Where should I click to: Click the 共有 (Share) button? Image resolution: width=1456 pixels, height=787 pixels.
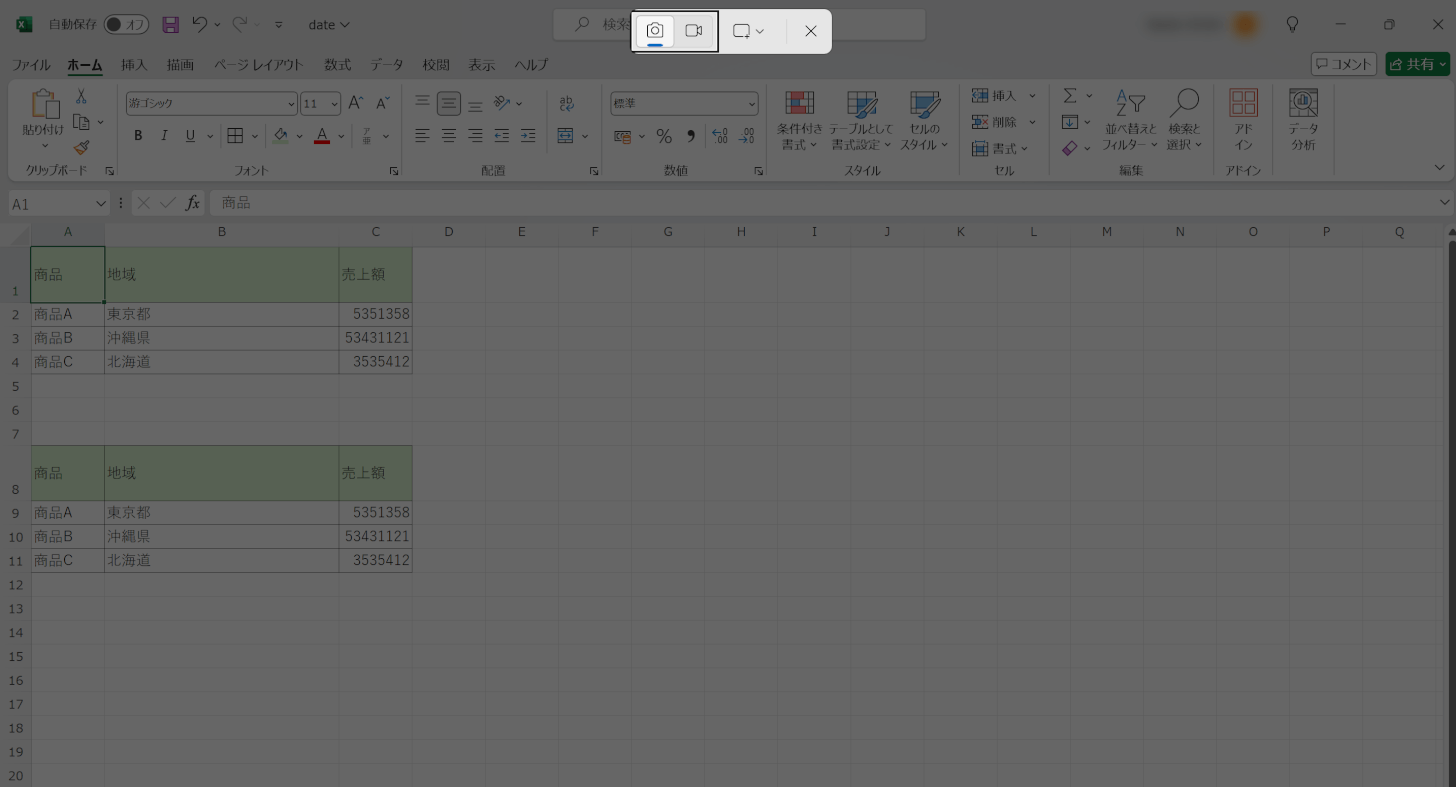(1417, 63)
